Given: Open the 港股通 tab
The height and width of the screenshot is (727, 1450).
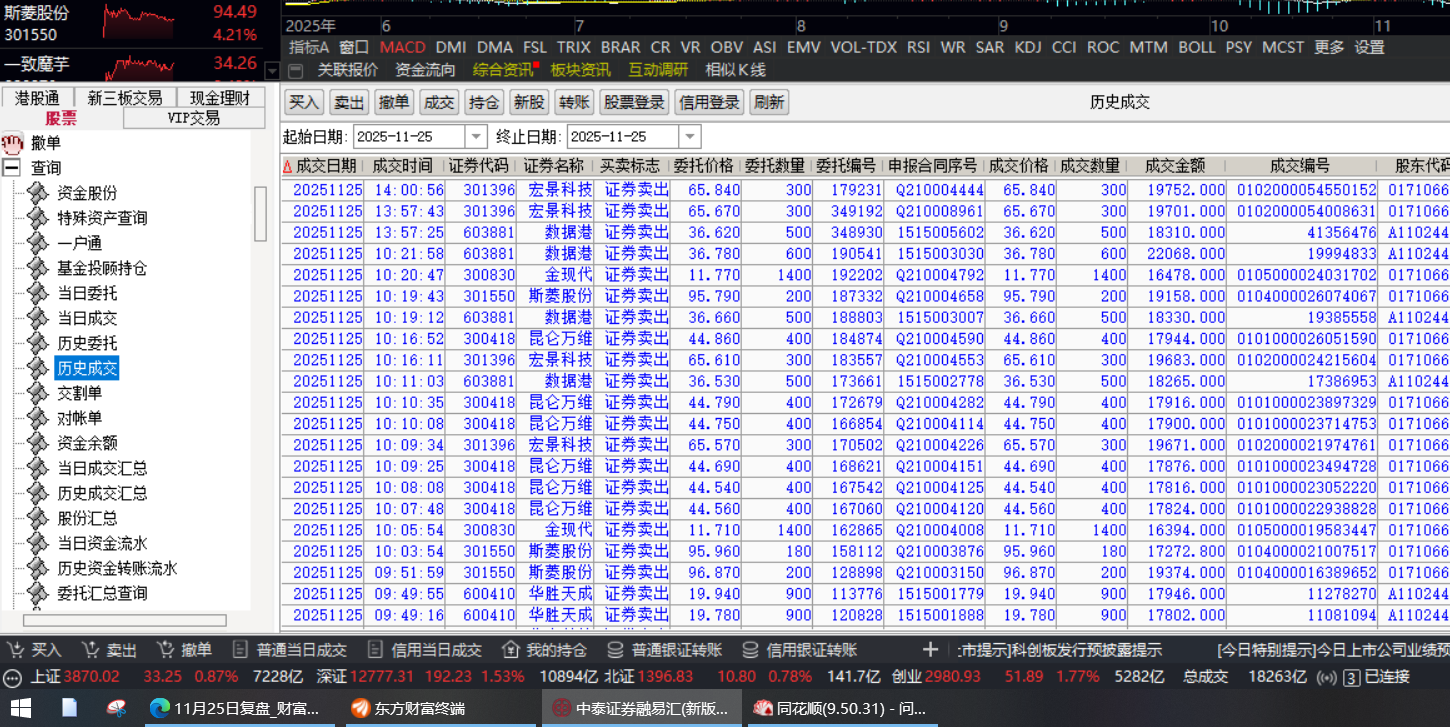Looking at the screenshot, I should pyautogui.click(x=38, y=98).
